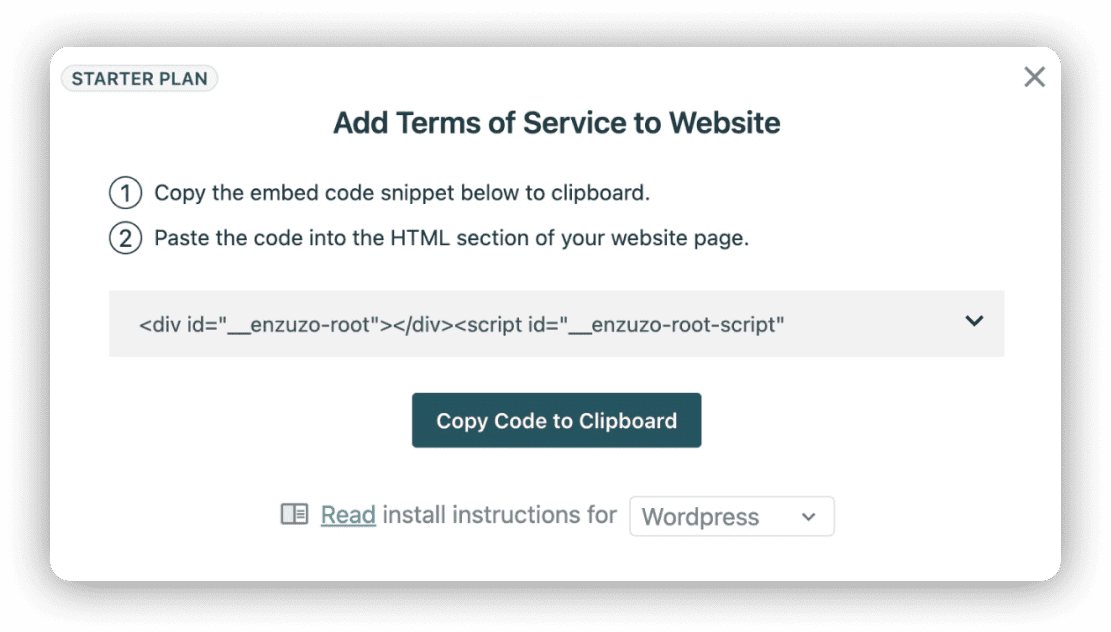Click Copy Code to Clipboard

pyautogui.click(x=556, y=420)
